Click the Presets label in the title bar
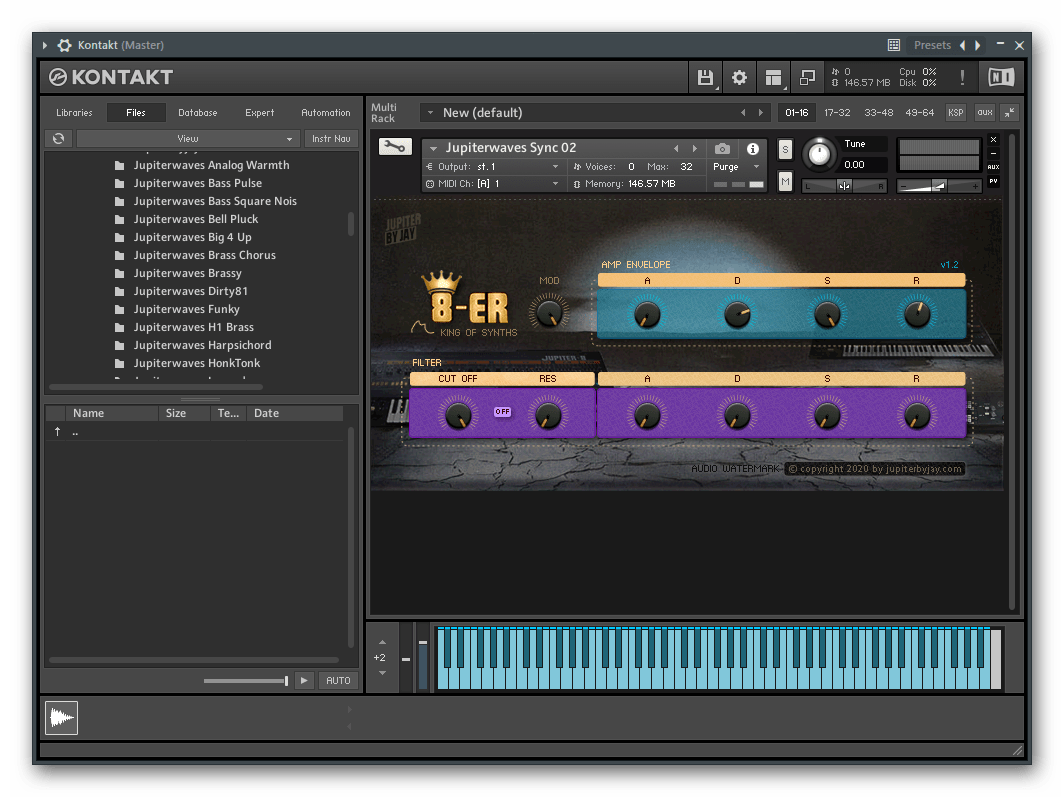This screenshot has width=1064, height=797. coord(932,45)
